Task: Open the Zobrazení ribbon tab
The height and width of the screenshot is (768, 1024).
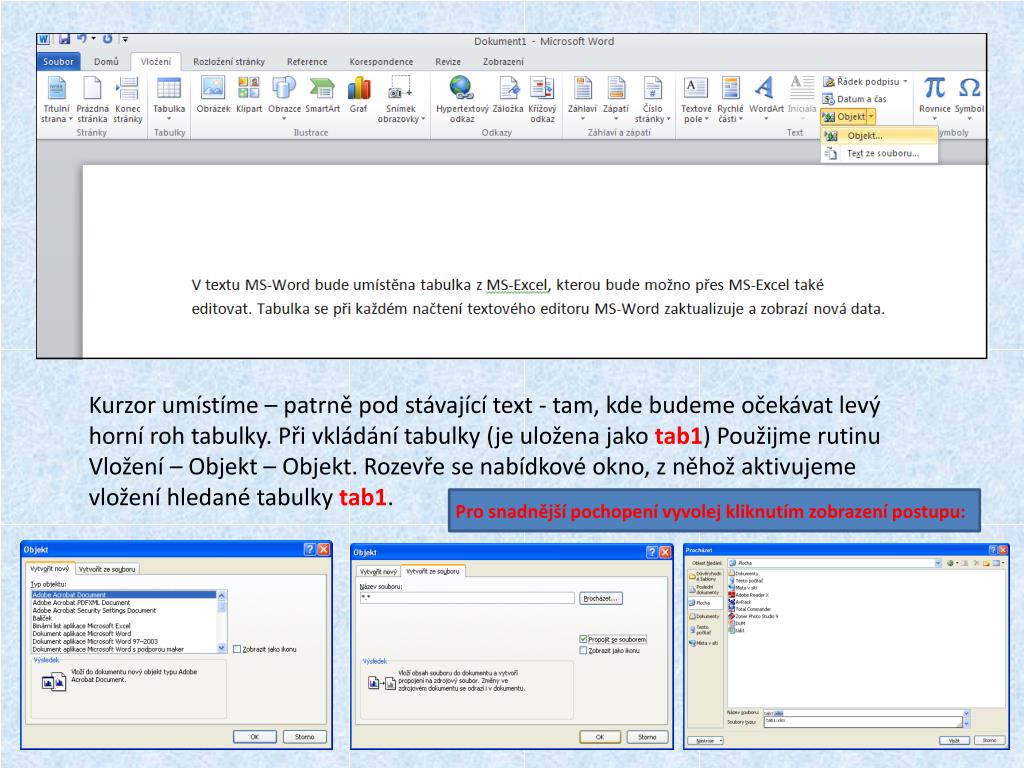Action: coord(503,61)
